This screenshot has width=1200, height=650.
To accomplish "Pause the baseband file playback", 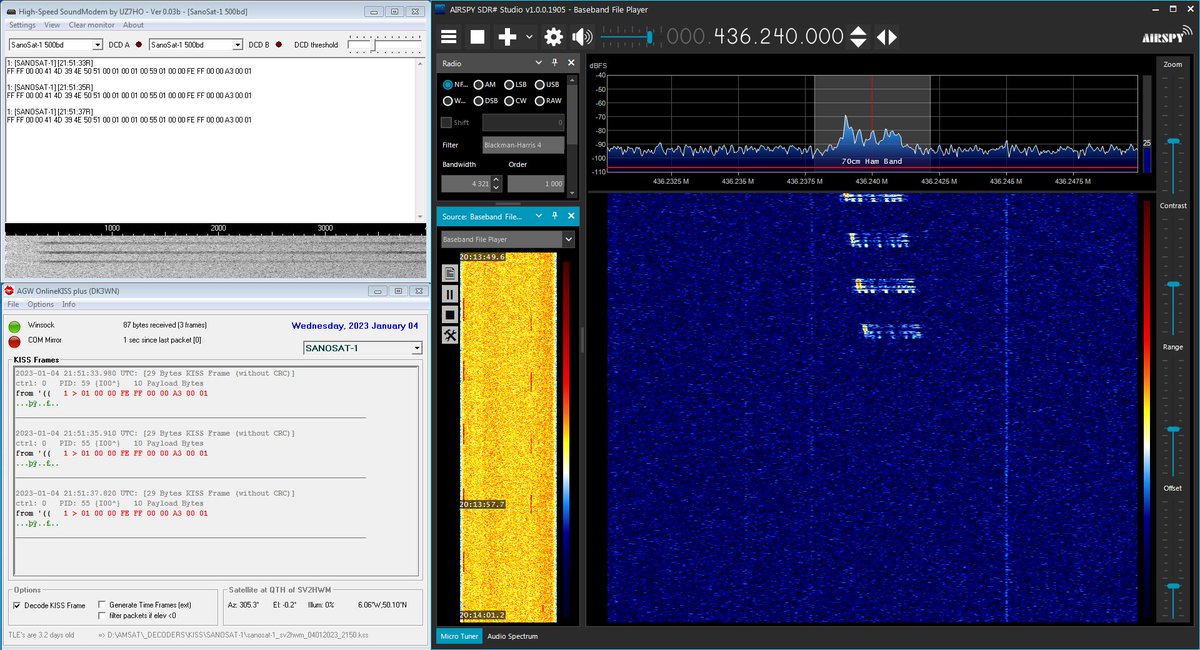I will click(450, 292).
